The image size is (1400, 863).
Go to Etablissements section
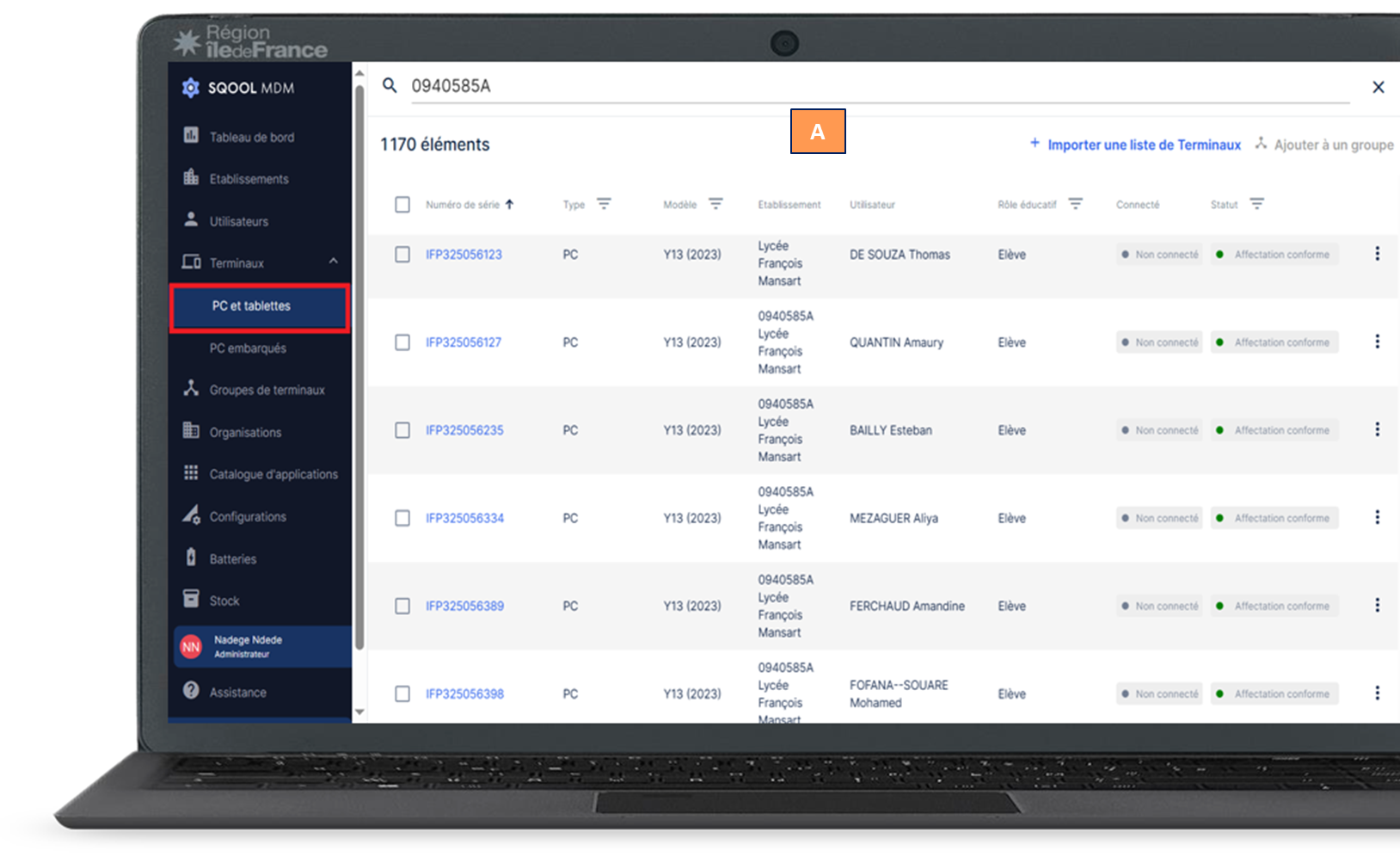tap(249, 179)
